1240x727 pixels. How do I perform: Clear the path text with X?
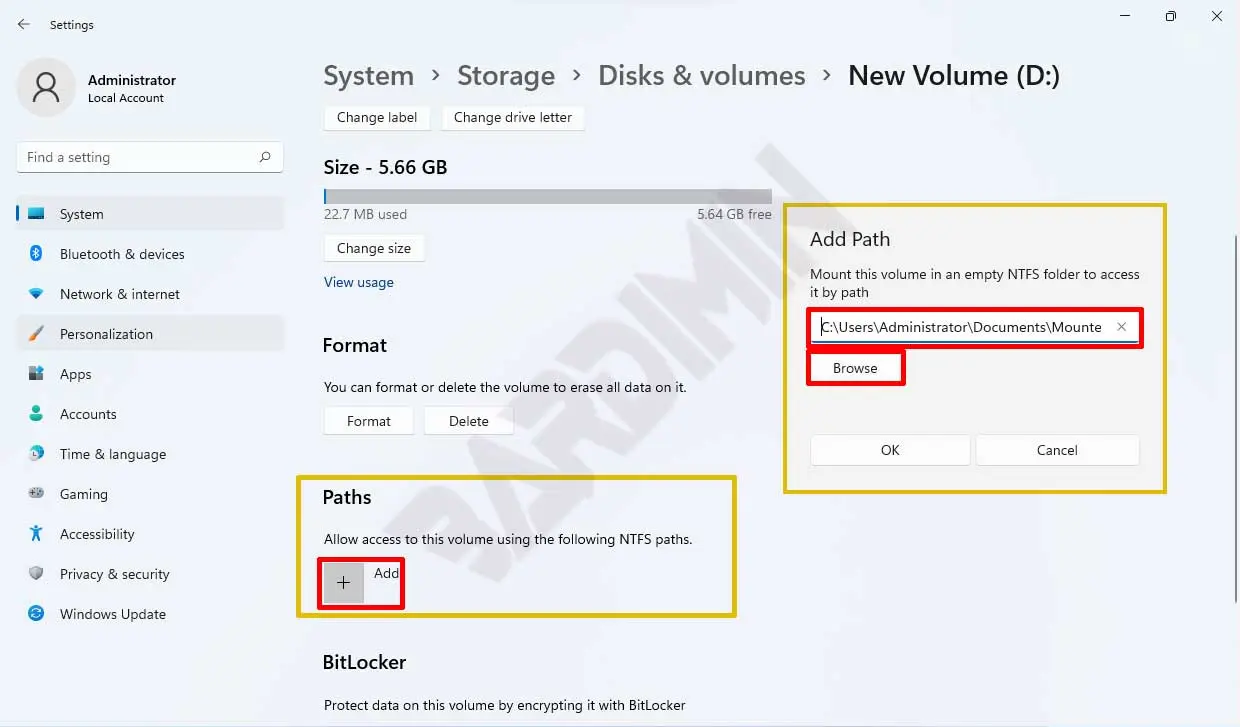click(x=1121, y=327)
